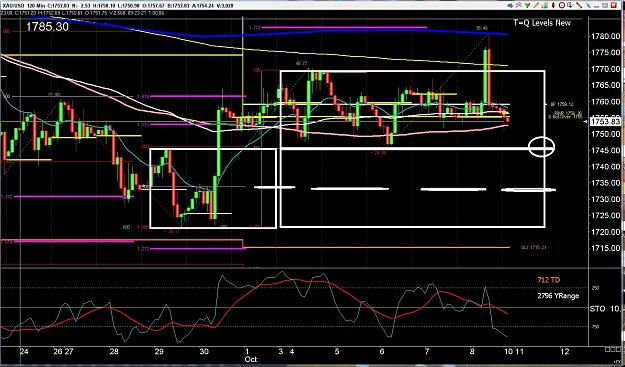Click the green checkmark toolbar icon

click(x=527, y=5)
